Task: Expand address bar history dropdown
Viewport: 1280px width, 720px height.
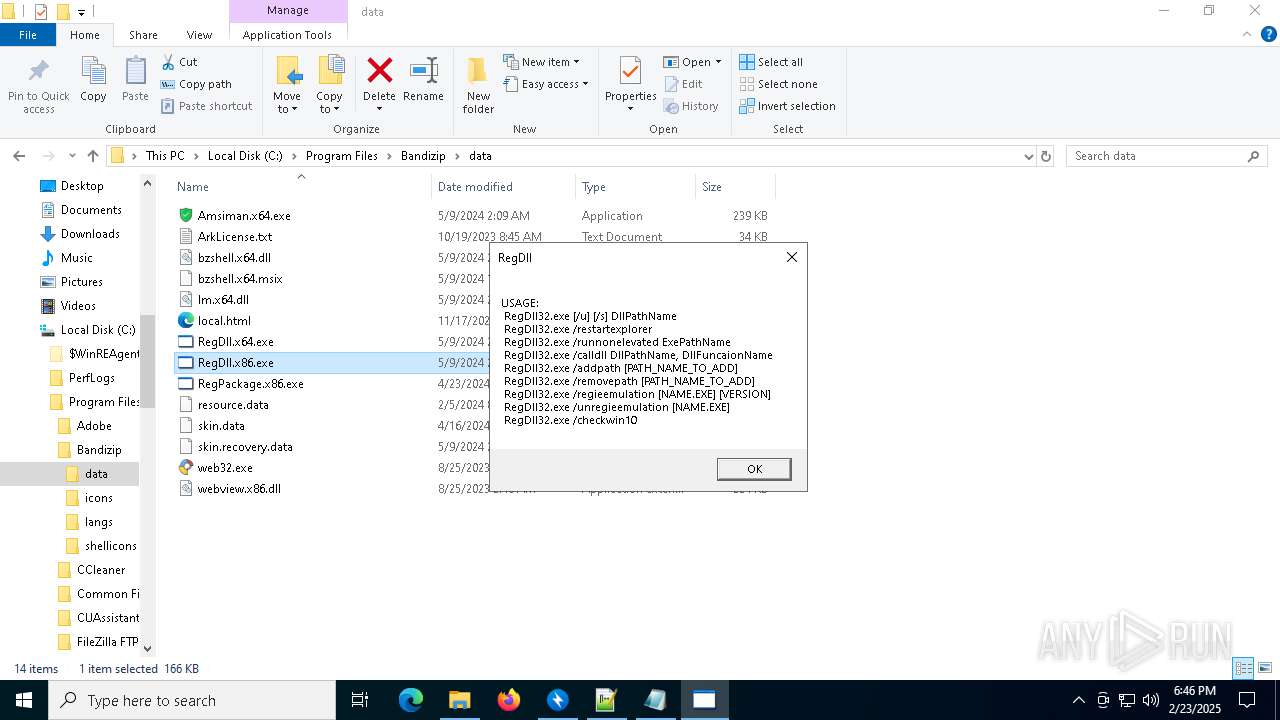Action: pos(1028,156)
